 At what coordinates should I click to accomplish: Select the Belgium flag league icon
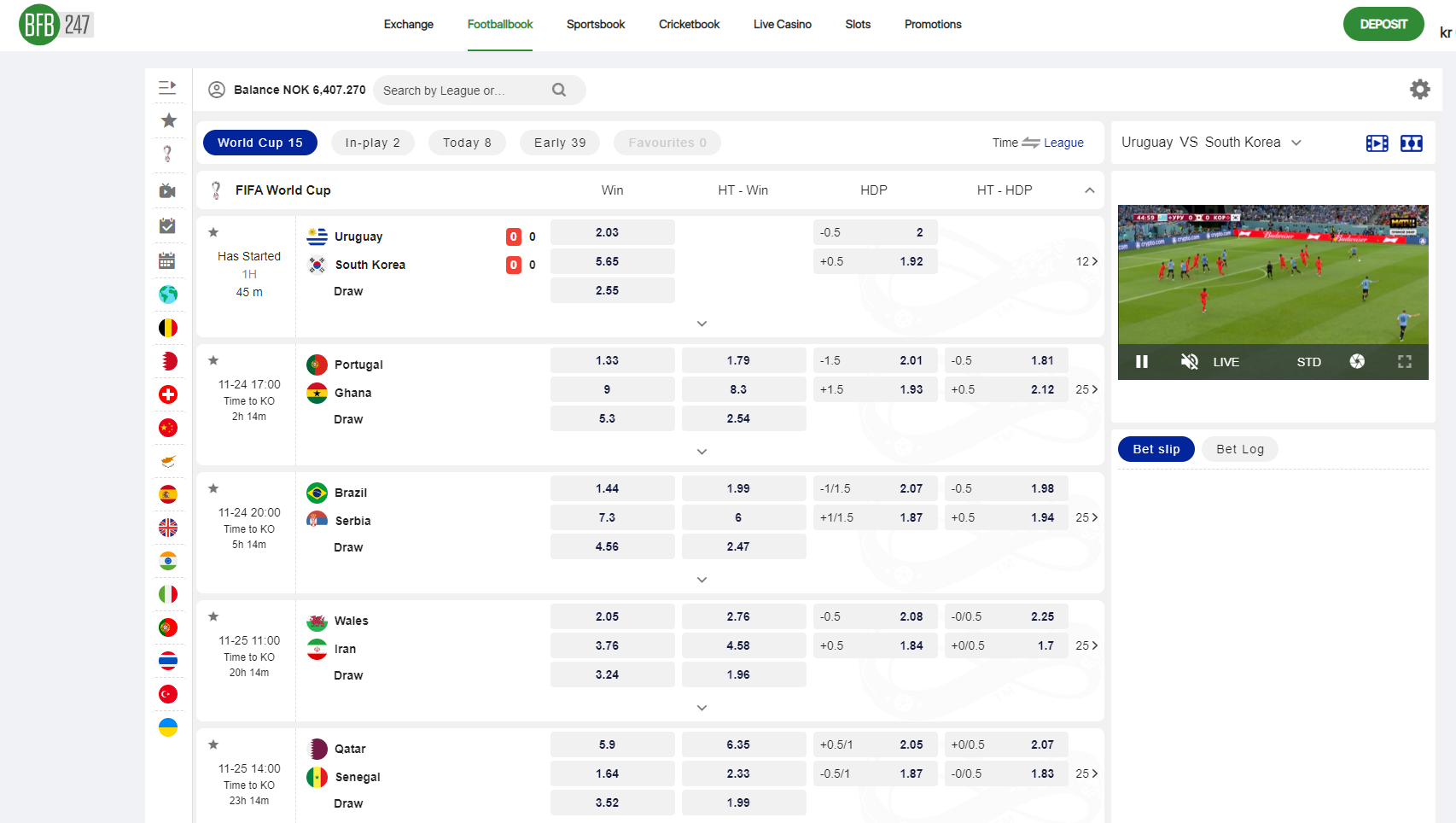point(168,328)
